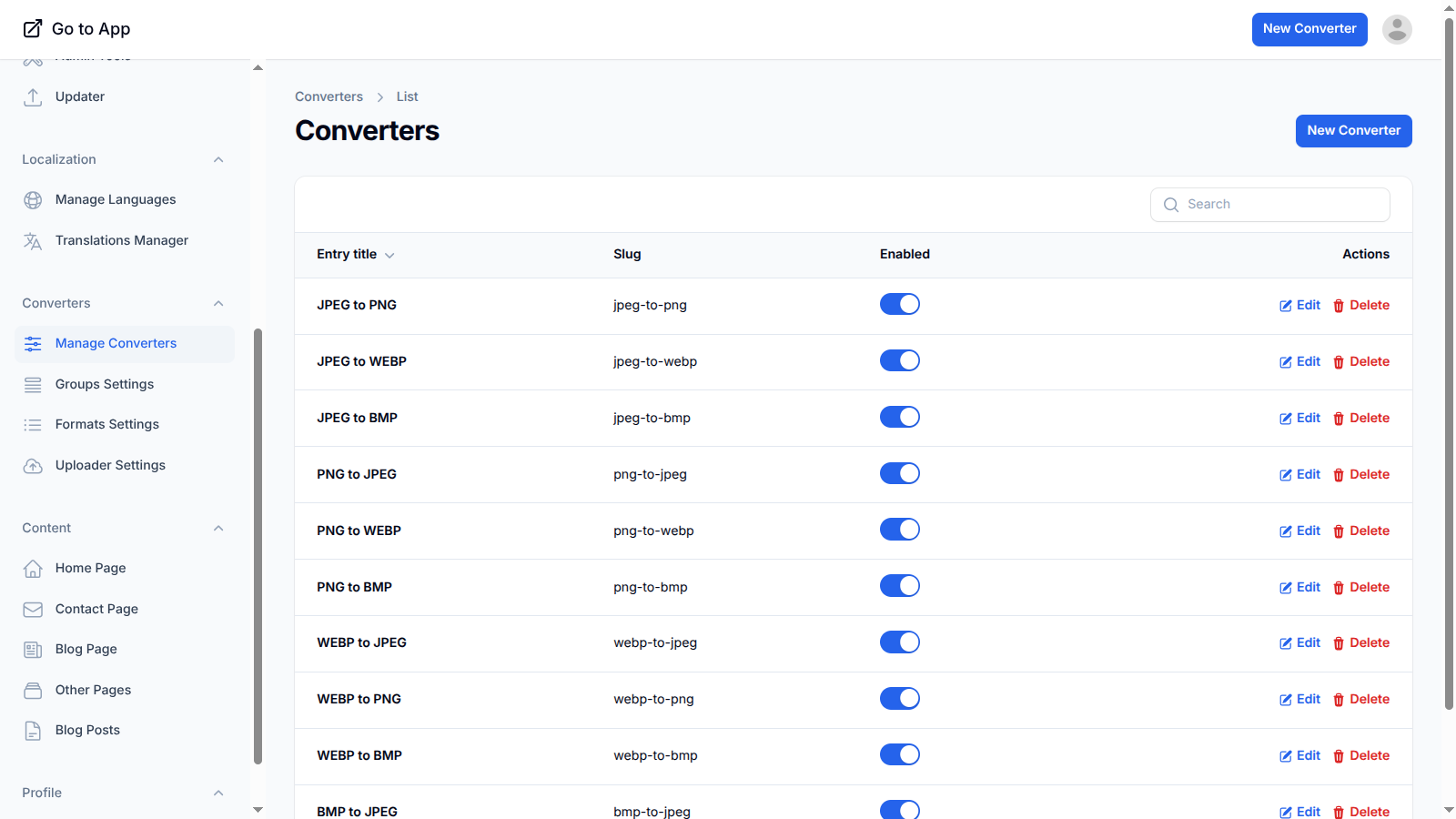
Task: Open Formats Settings in the sidebar
Action: coord(107,425)
